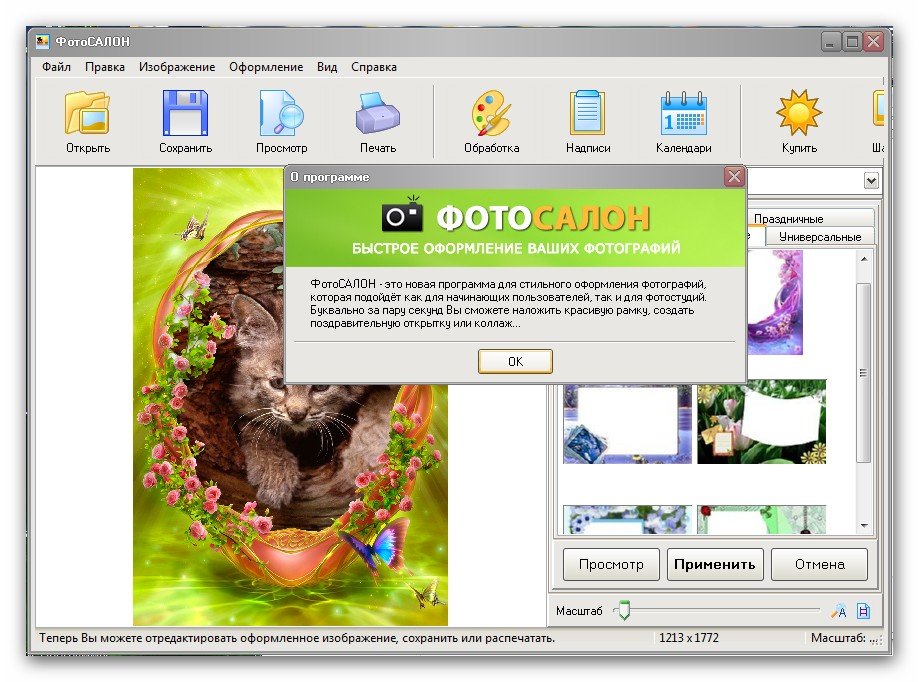Click the Купить sun icon
The width and height of the screenshot is (919, 682).
click(798, 113)
